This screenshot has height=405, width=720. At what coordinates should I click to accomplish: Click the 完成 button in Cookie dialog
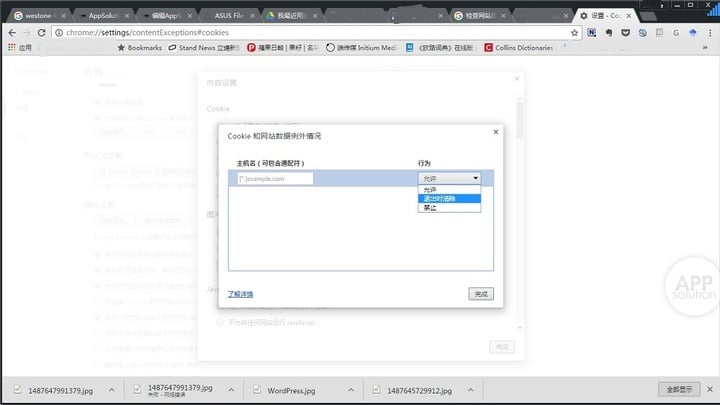click(481, 294)
